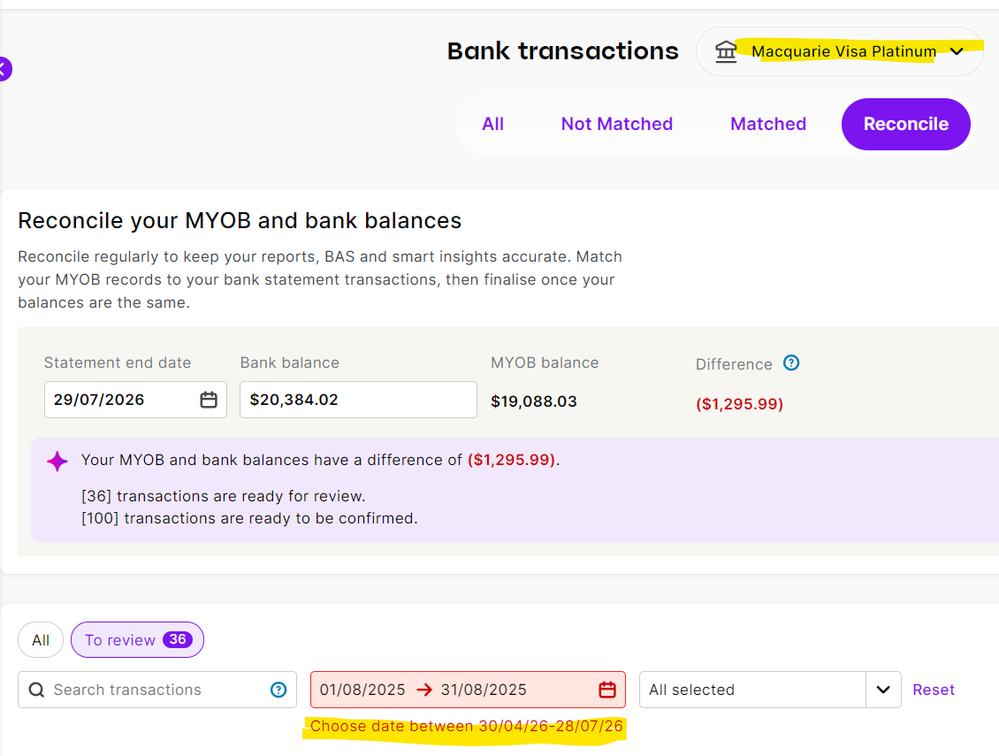
Task: Select the To review 36 filter chip
Action: coord(137,639)
